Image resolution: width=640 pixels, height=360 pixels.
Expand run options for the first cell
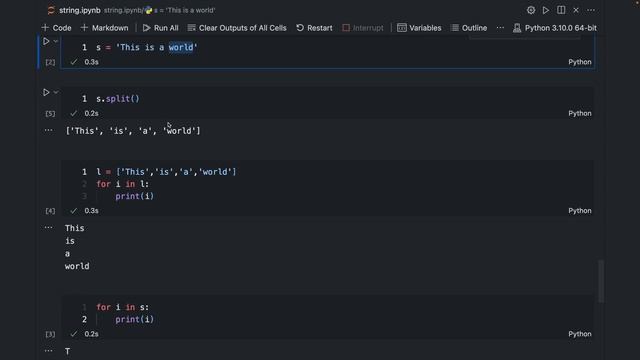pyautogui.click(x=56, y=41)
